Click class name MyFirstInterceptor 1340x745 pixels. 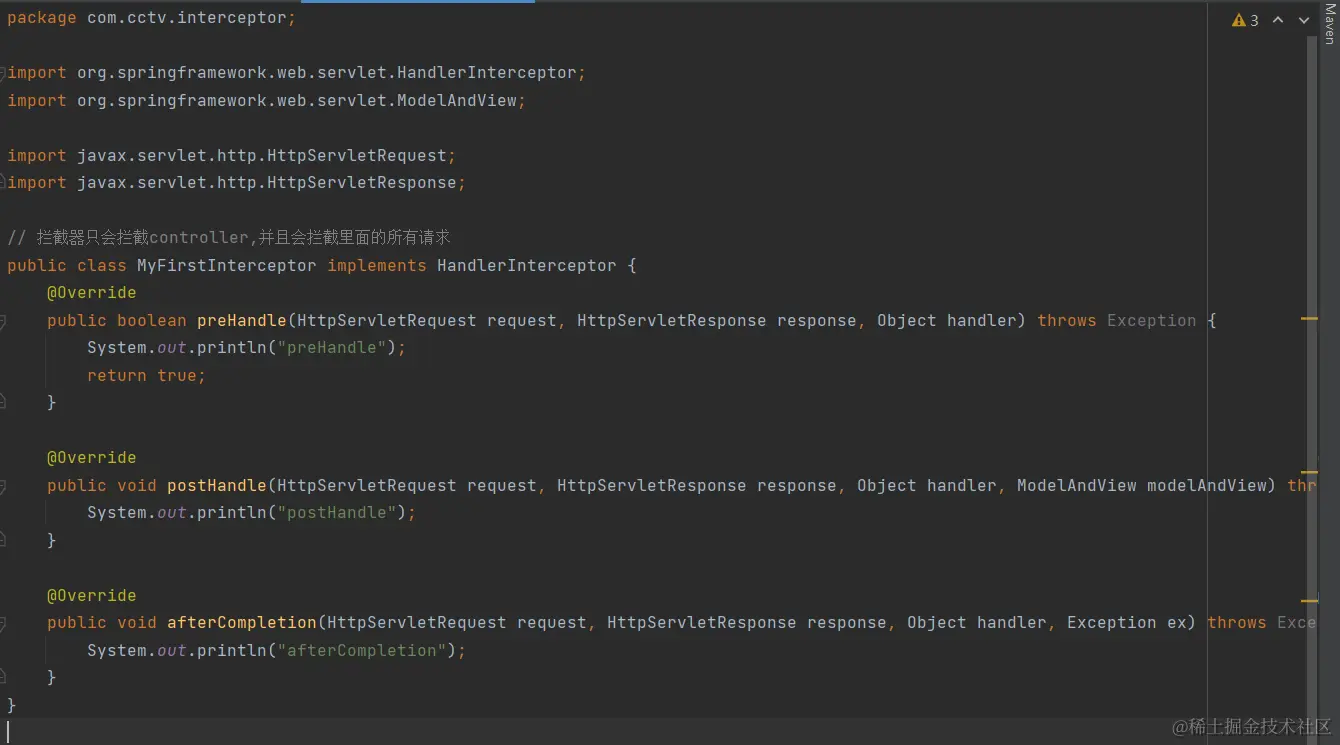click(x=227, y=266)
